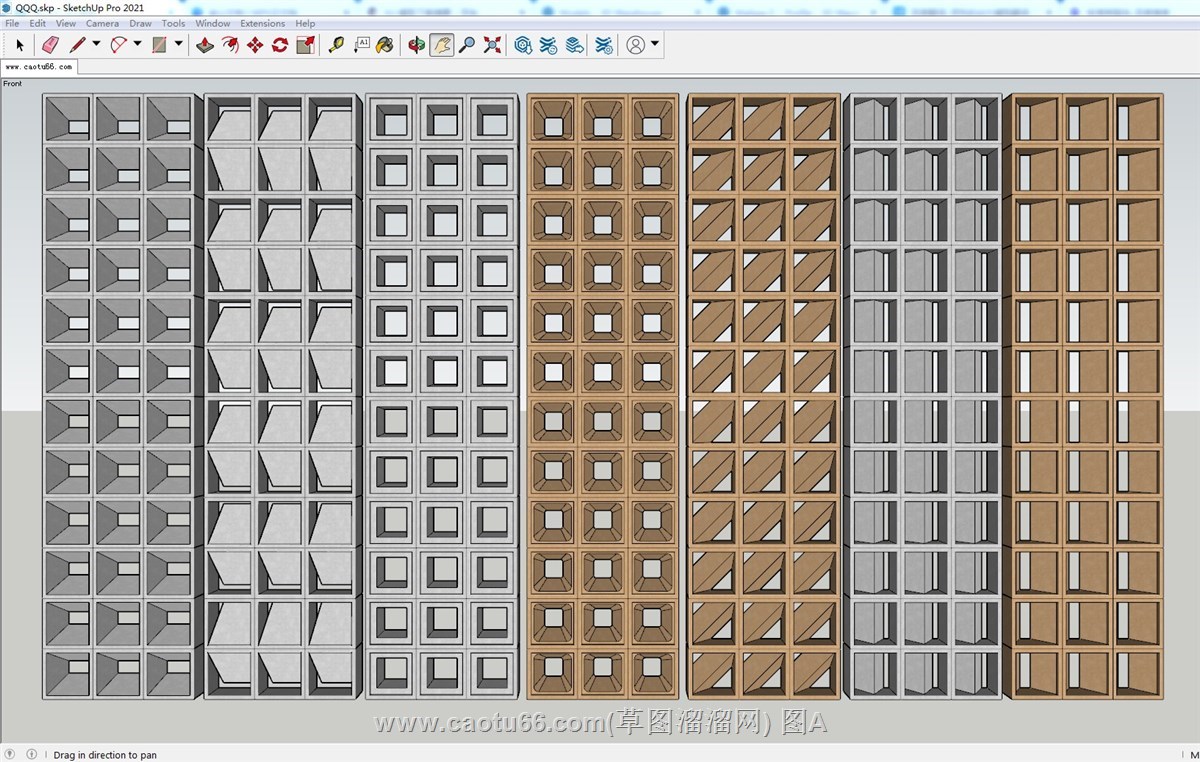Open the Extension Manager icon
The width and height of the screenshot is (1200, 762).
[x=604, y=45]
